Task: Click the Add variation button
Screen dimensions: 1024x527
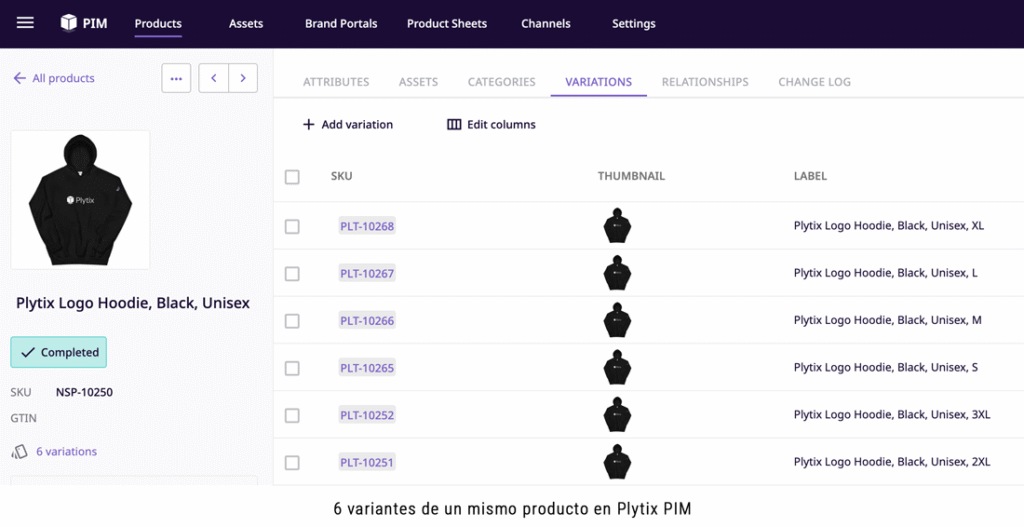Action: [348, 125]
